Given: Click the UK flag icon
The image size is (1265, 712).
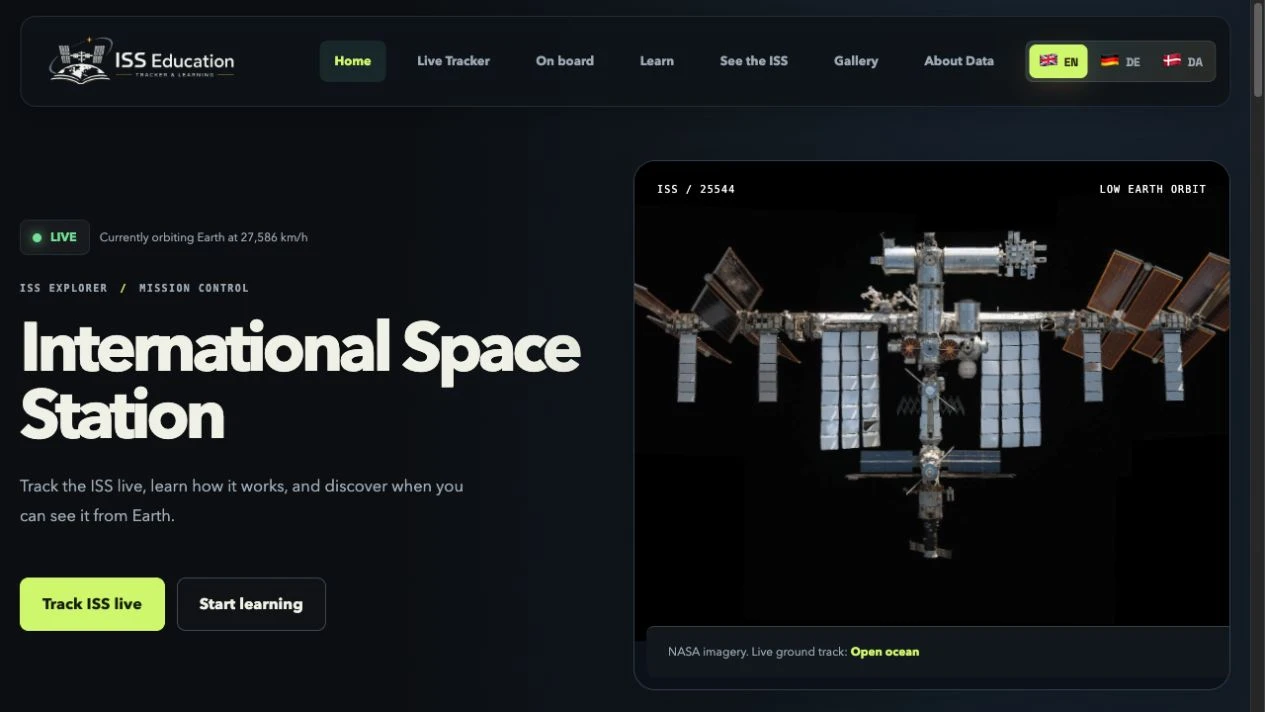Looking at the screenshot, I should [x=1048, y=60].
